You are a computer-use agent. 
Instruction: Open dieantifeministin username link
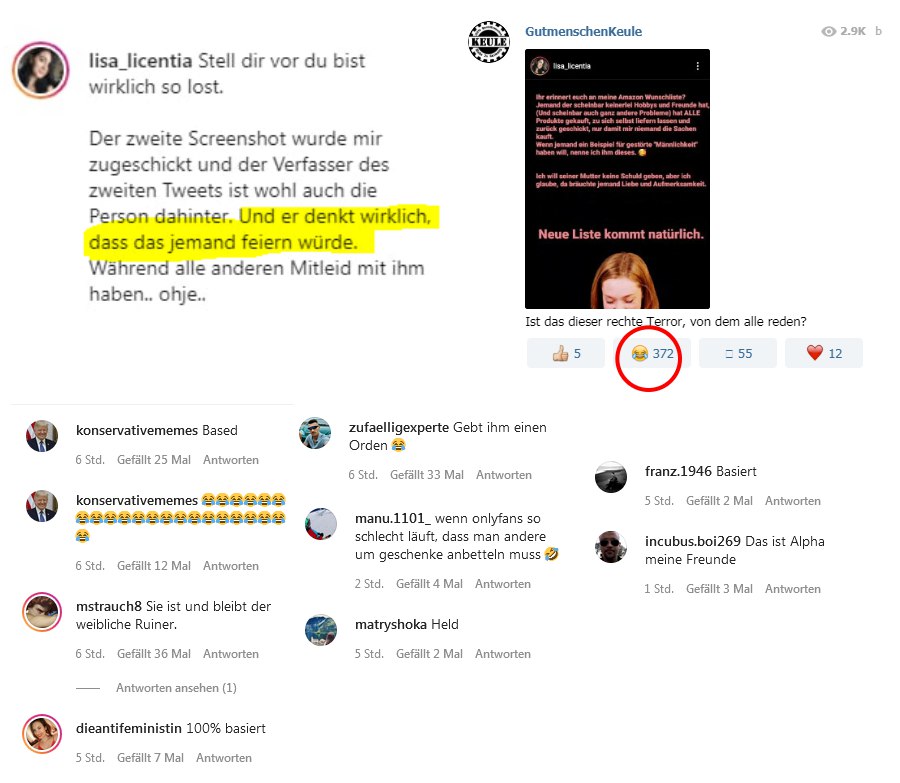(x=129, y=728)
